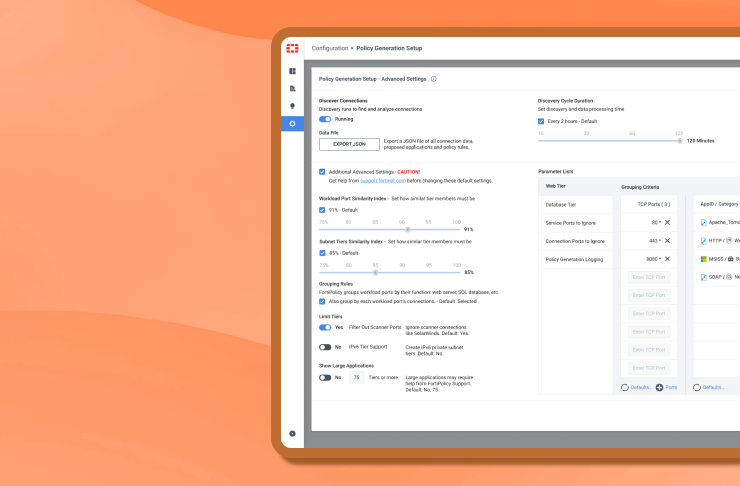Enable the IPv6 Tier Support switch
The height and width of the screenshot is (486, 740).
[325, 347]
